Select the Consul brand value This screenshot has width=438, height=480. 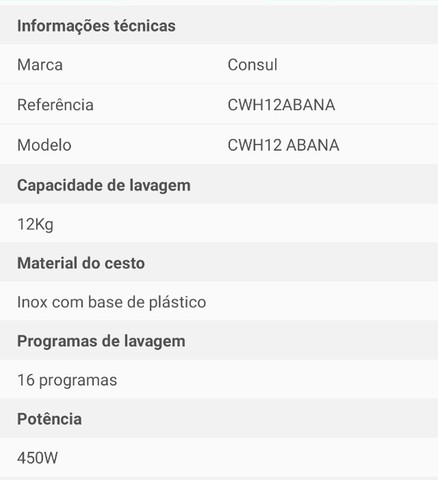coord(252,65)
